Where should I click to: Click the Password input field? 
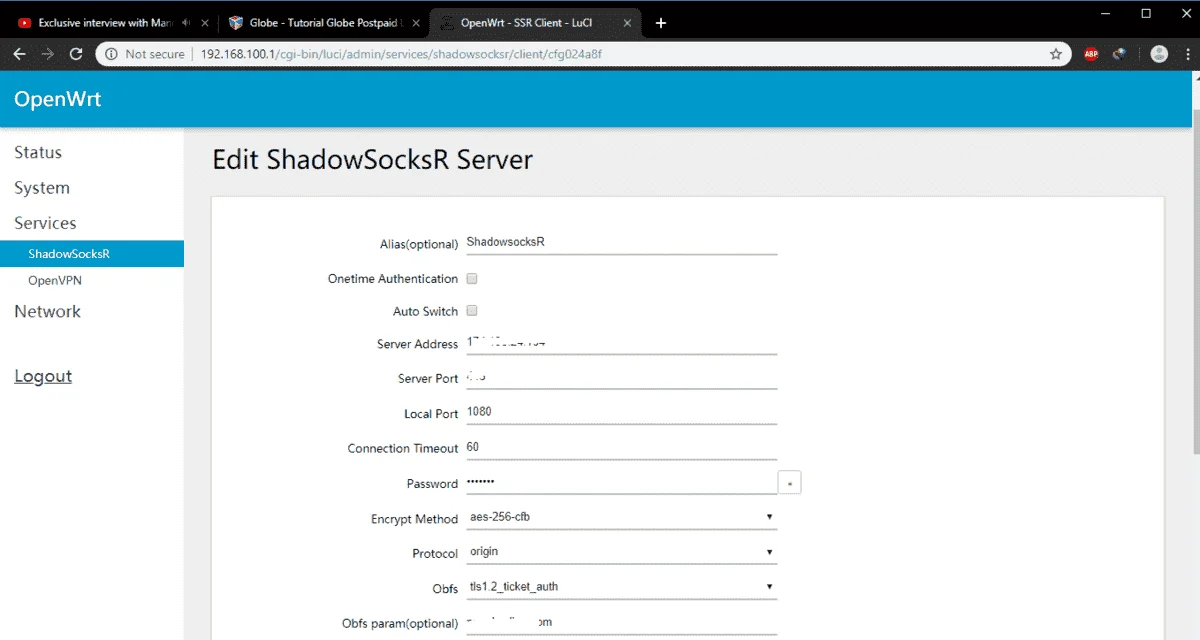622,483
